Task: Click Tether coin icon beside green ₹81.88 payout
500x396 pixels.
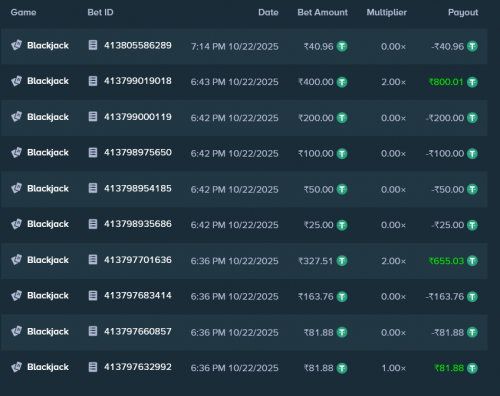Action: pos(472,368)
